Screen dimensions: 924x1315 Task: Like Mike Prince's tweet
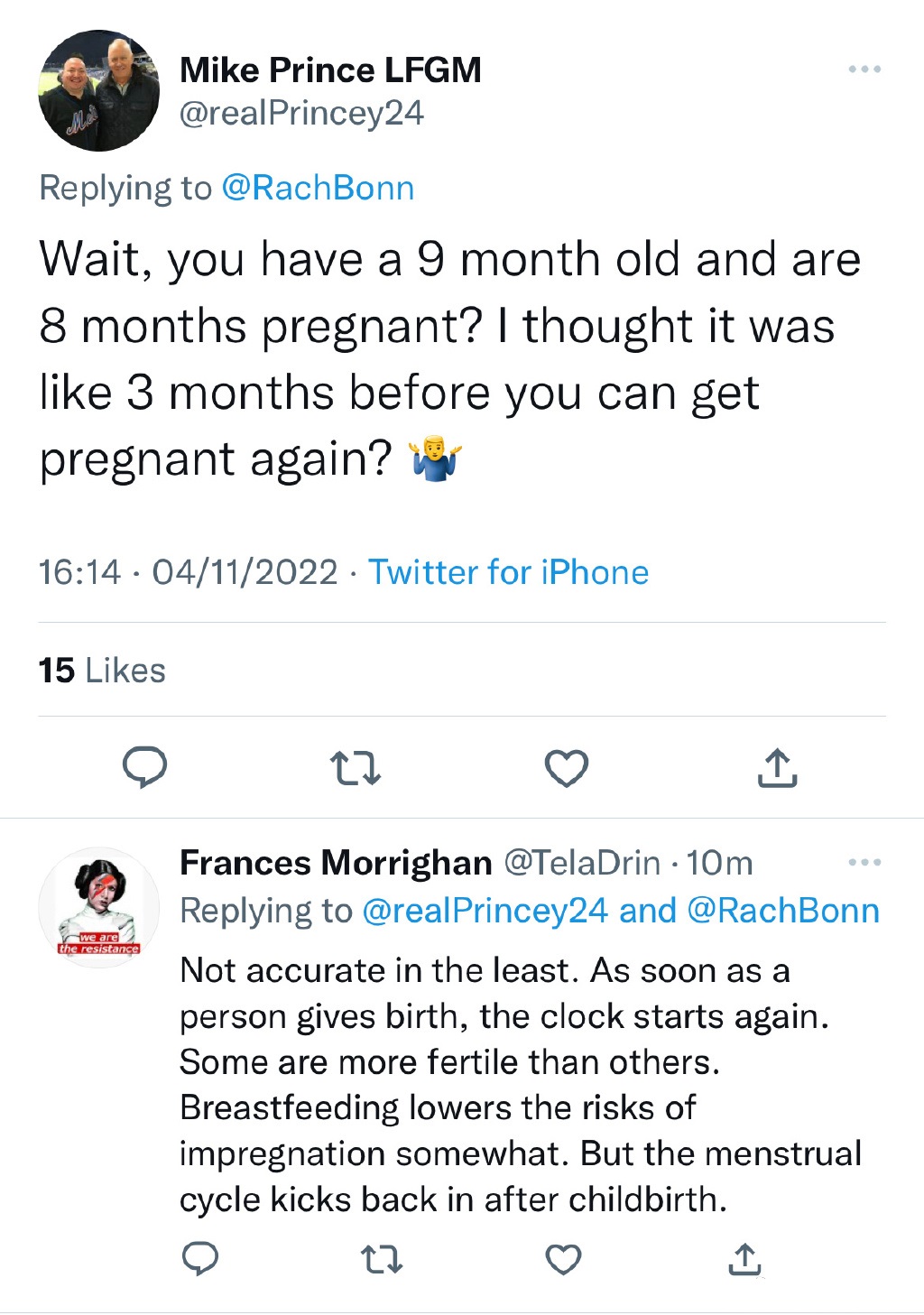tap(567, 768)
